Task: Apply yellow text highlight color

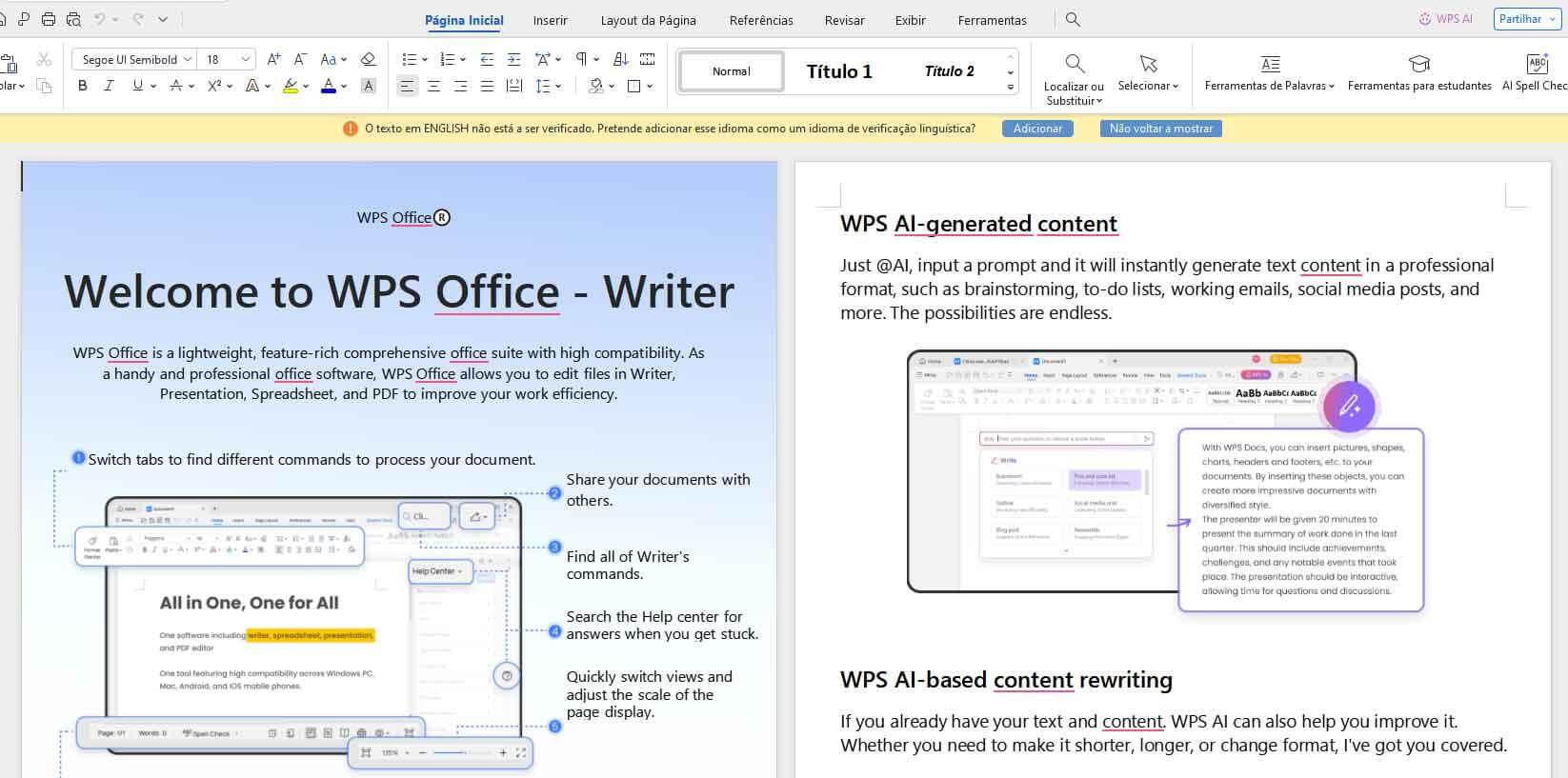Action: click(x=291, y=86)
